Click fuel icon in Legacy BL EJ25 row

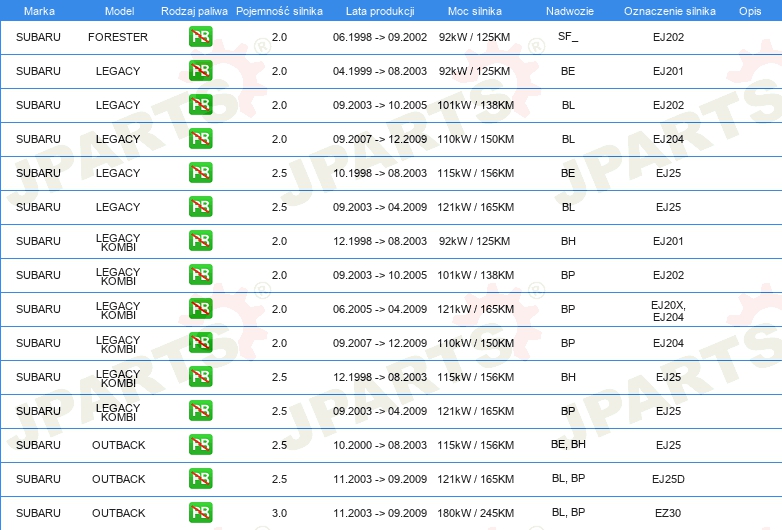coord(200,206)
